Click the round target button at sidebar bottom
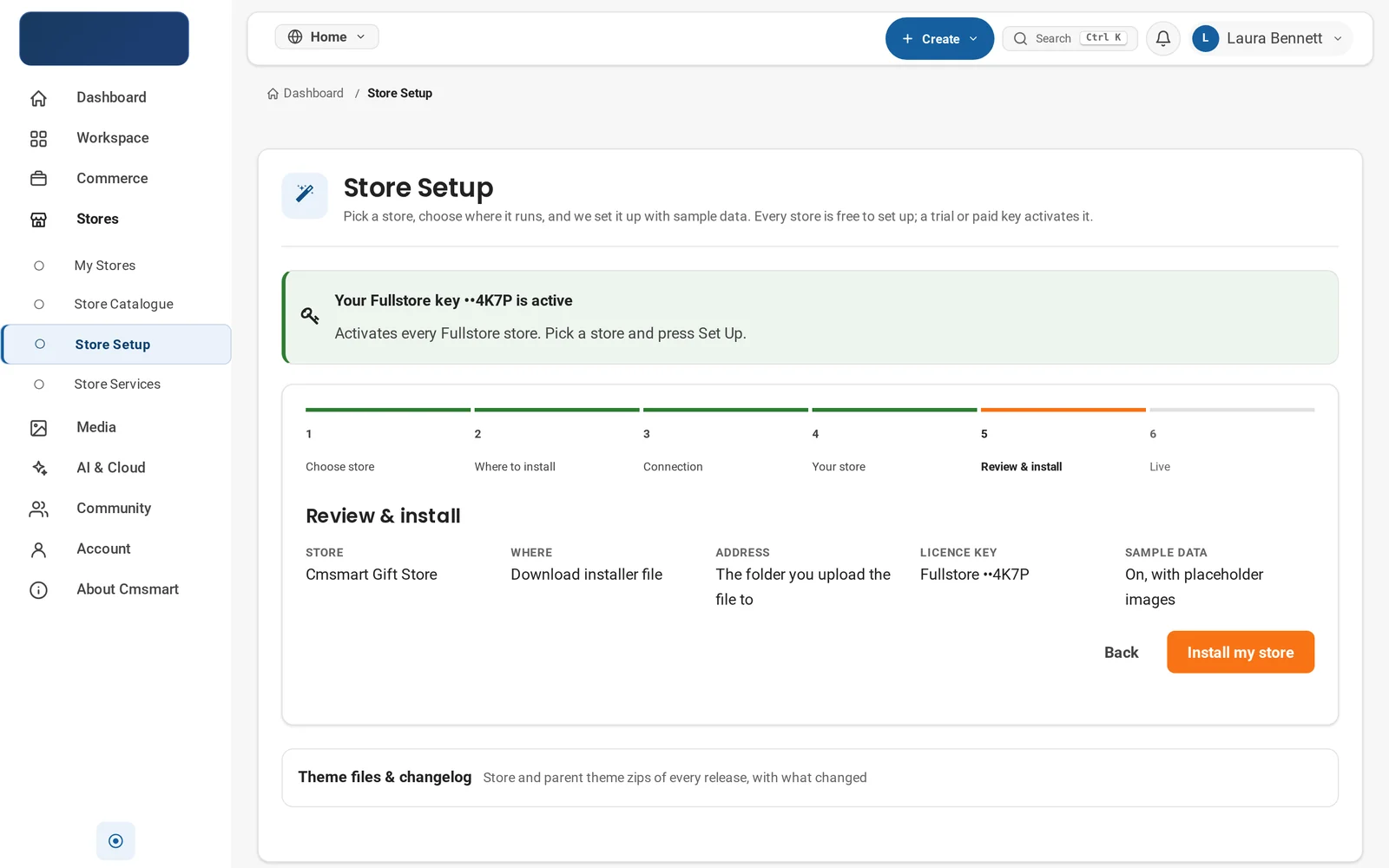This screenshot has width=1389, height=868. (x=115, y=840)
